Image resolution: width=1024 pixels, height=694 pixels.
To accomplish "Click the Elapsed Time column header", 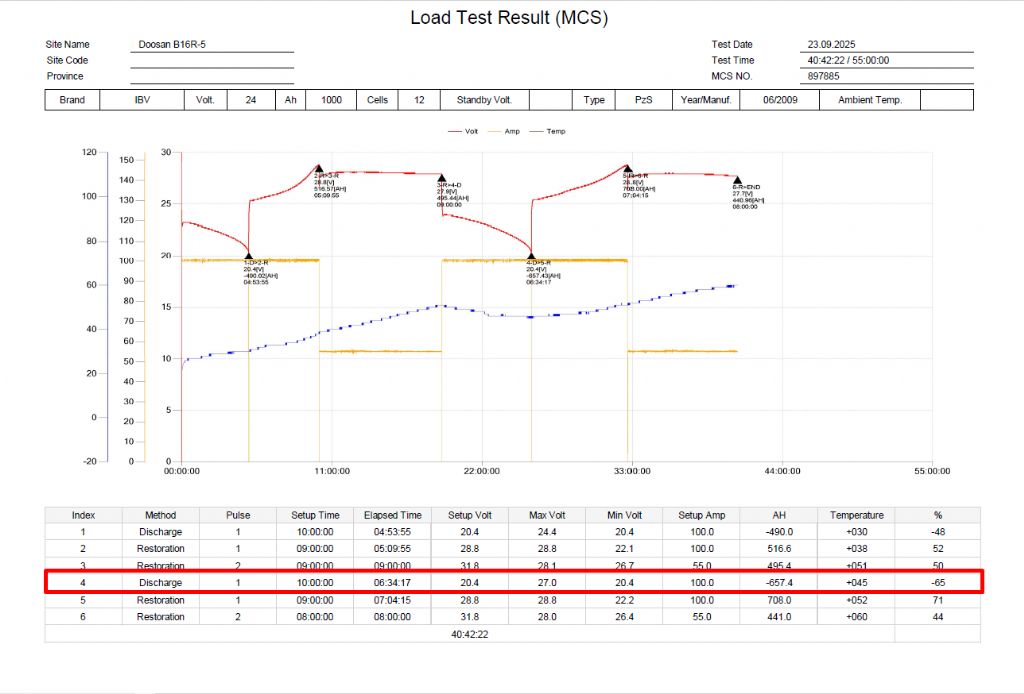I will [x=392, y=515].
